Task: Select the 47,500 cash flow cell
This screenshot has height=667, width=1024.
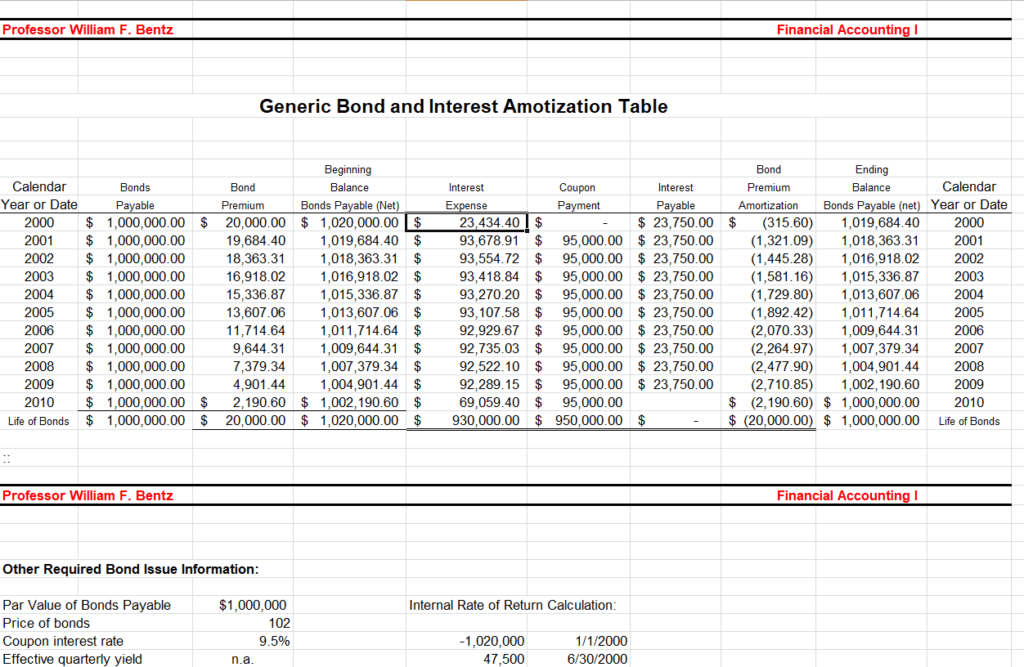Action: tap(466, 659)
